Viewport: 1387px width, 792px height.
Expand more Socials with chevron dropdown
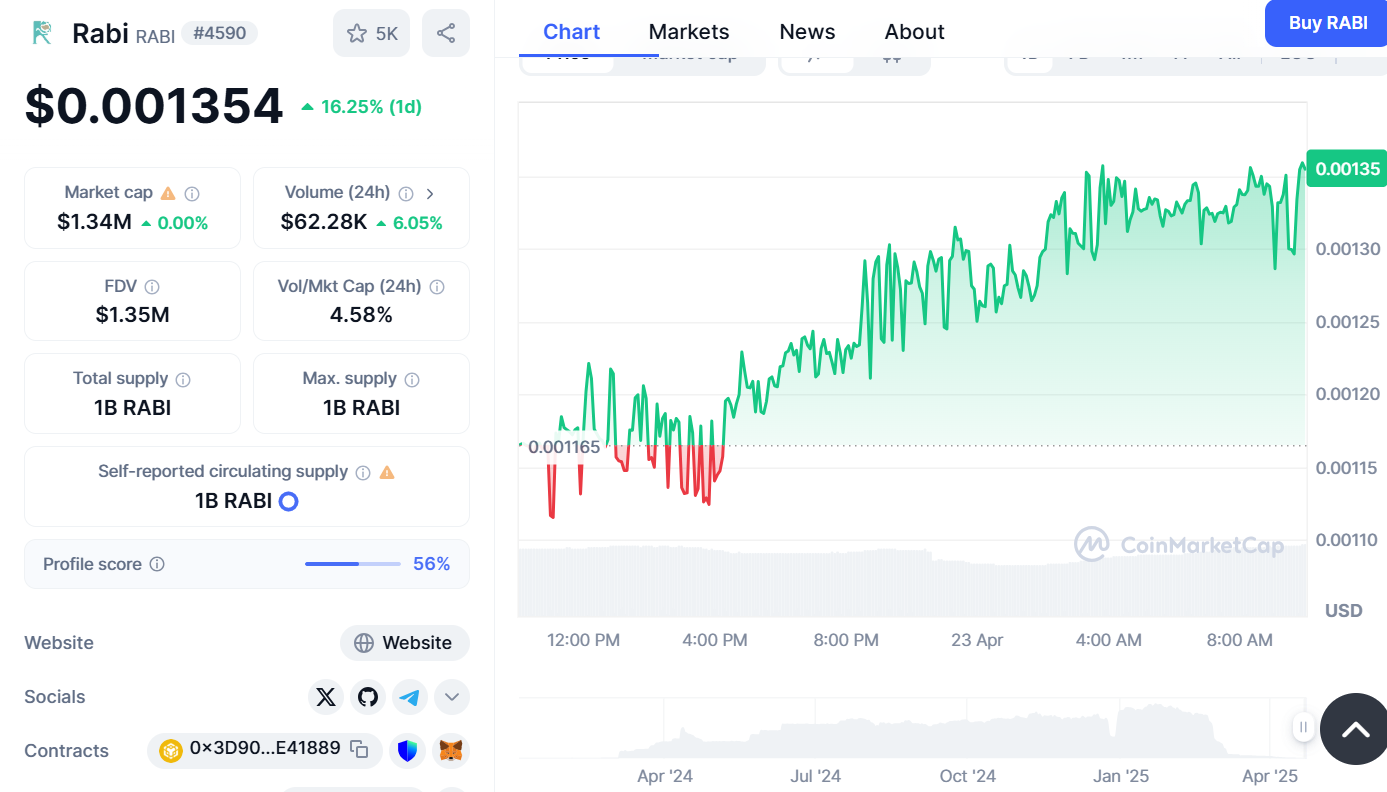pyautogui.click(x=451, y=697)
